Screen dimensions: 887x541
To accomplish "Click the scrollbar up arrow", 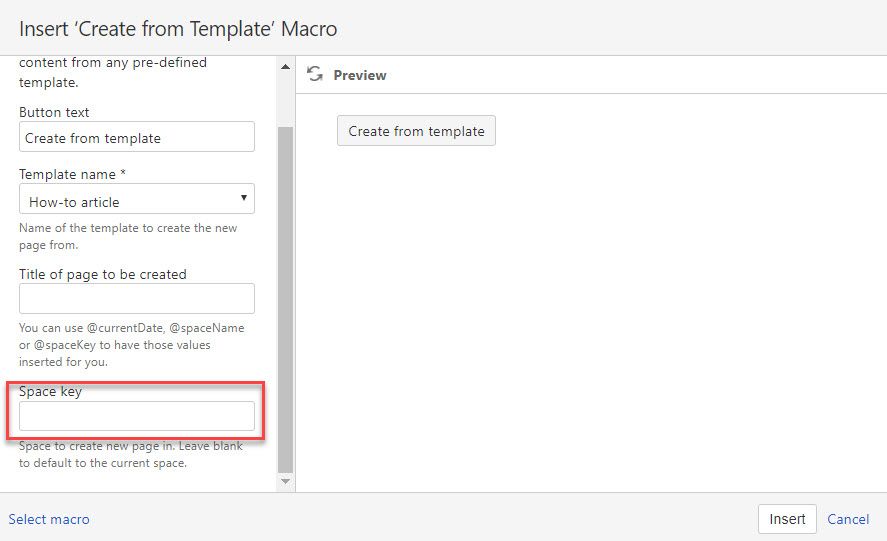I will [286, 67].
